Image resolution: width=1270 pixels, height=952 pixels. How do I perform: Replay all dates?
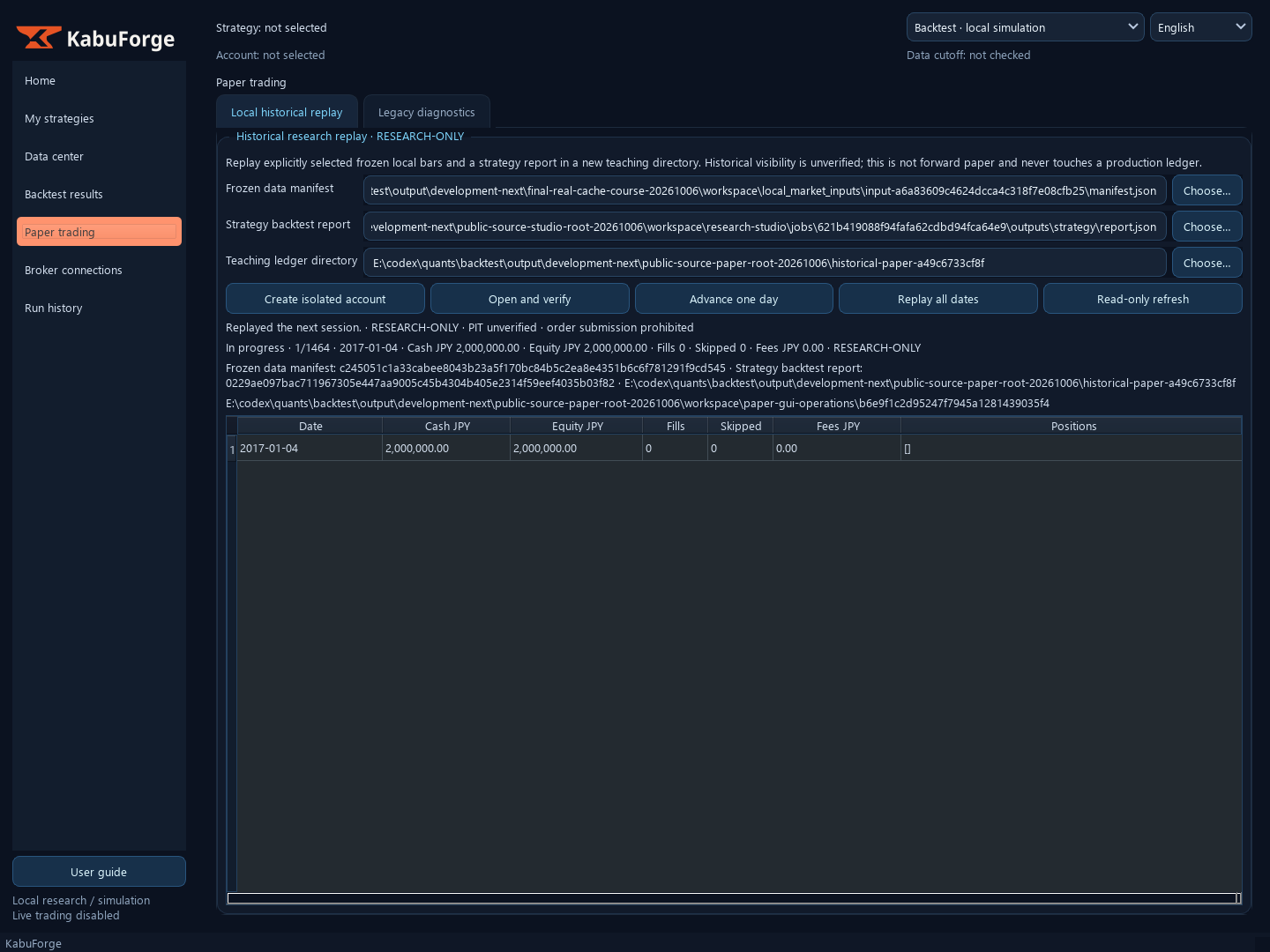tap(938, 299)
